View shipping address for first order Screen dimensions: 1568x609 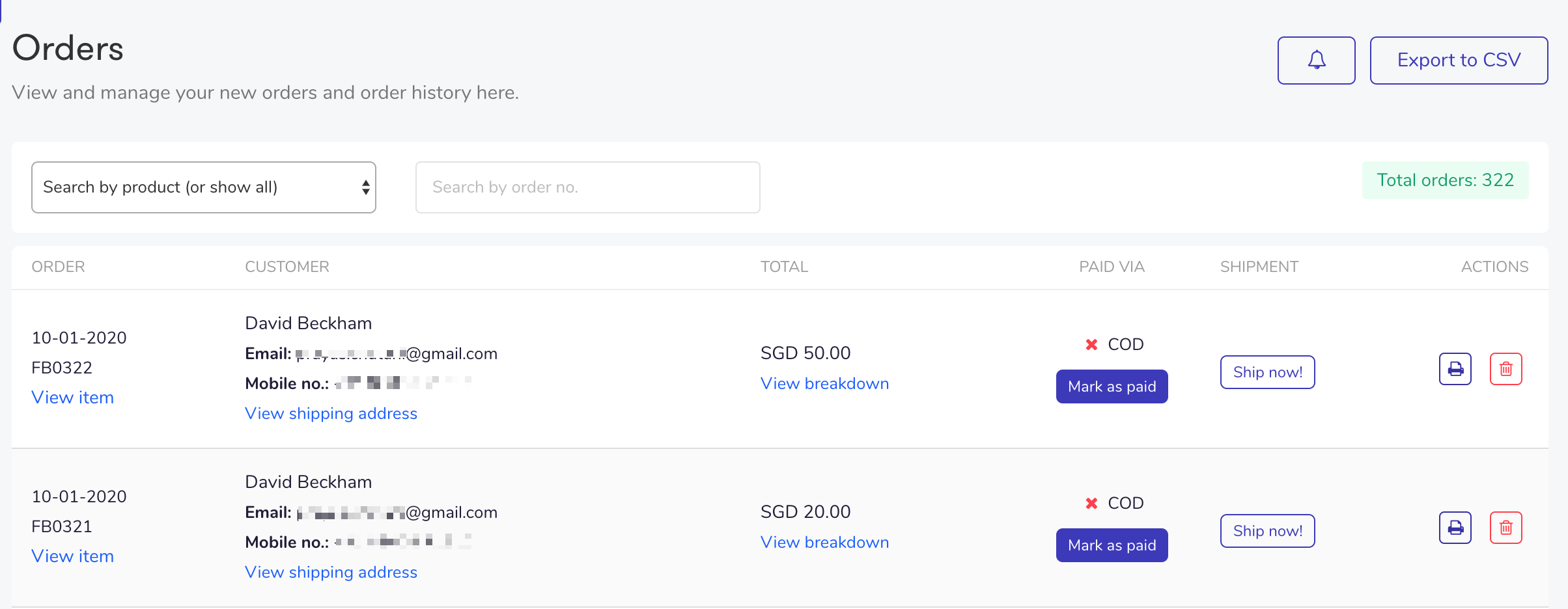[331, 414]
